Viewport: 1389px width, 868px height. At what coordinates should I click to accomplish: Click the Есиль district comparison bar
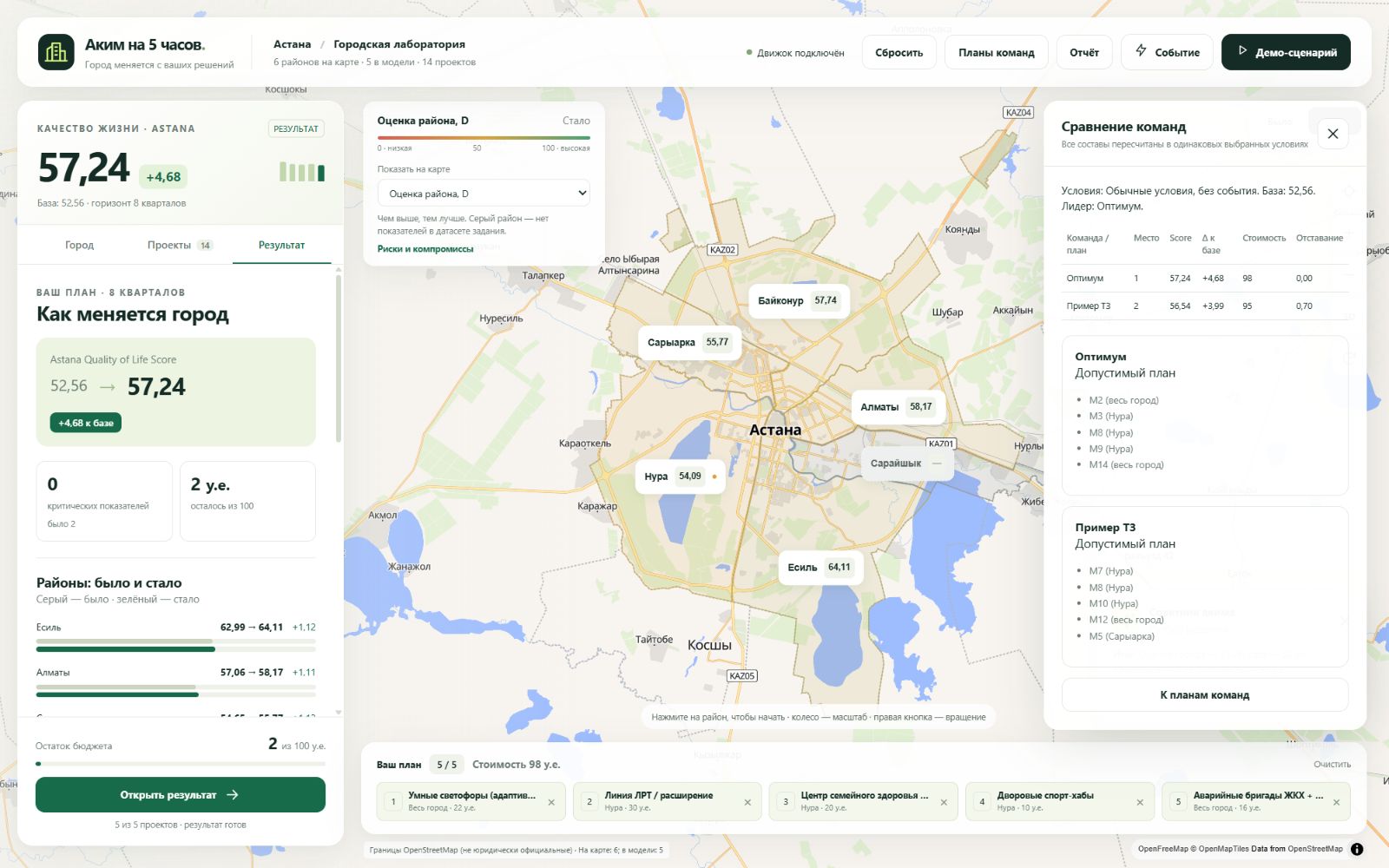click(176, 646)
